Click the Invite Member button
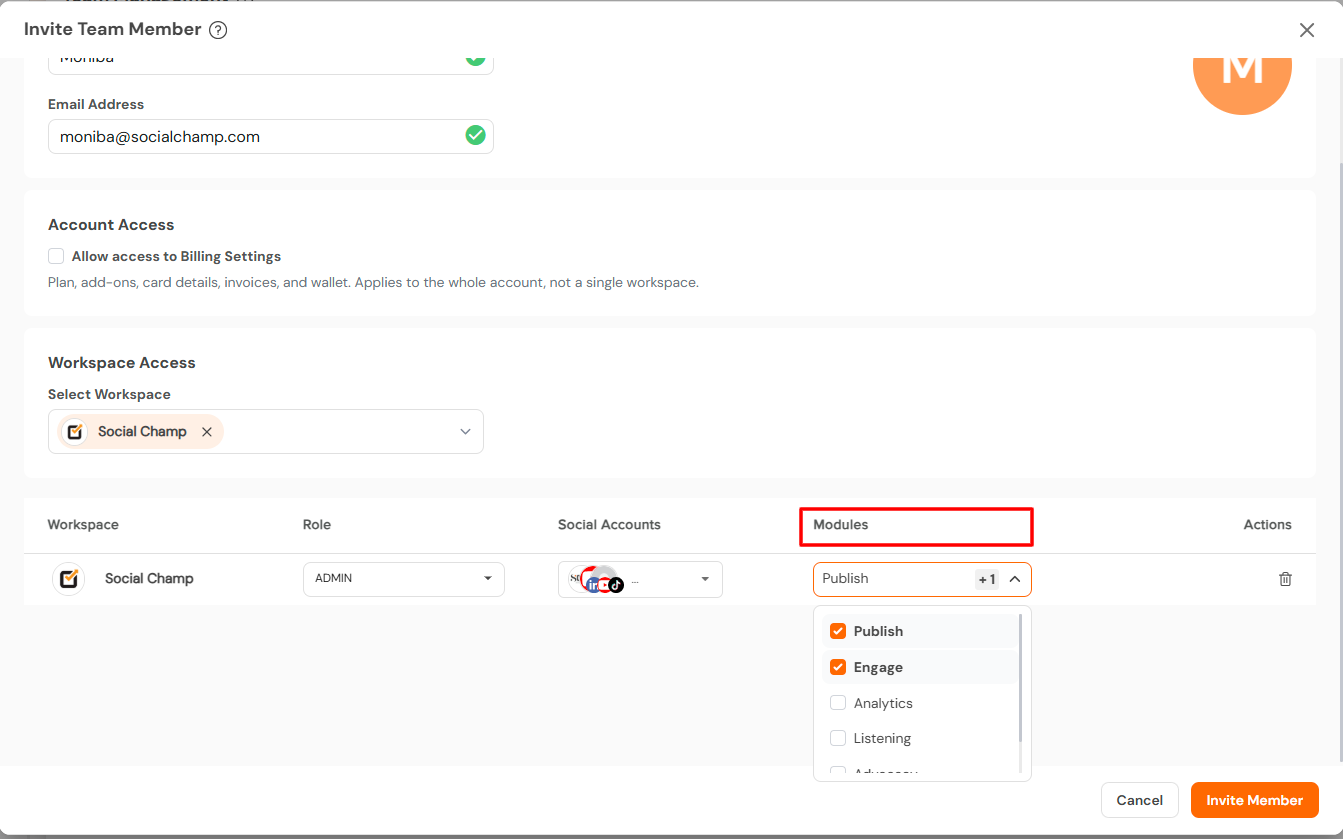Screen dimensions: 1343x839 1255,800
